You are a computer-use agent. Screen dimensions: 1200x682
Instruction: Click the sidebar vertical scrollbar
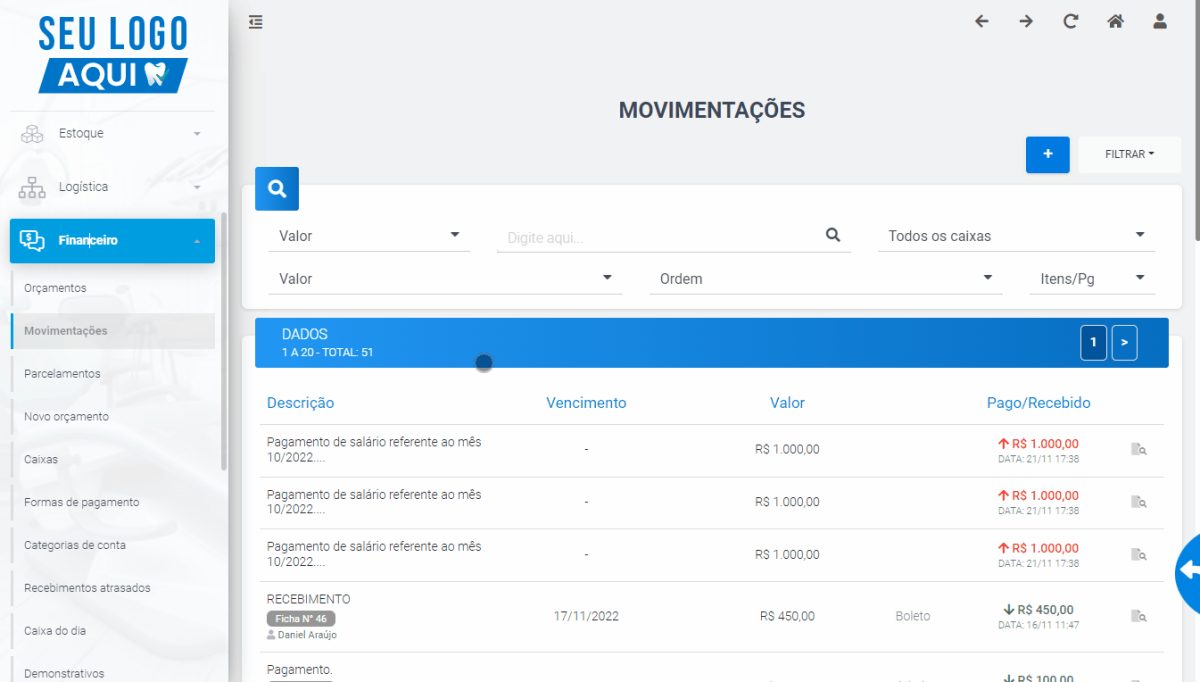(x=224, y=340)
